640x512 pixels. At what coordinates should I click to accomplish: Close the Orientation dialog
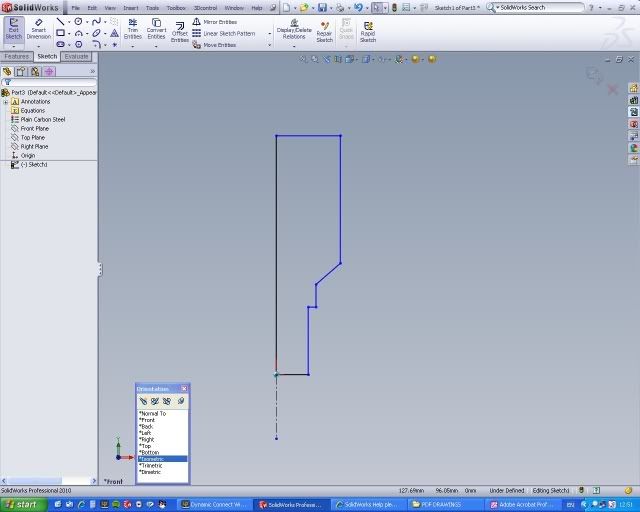click(x=185, y=388)
